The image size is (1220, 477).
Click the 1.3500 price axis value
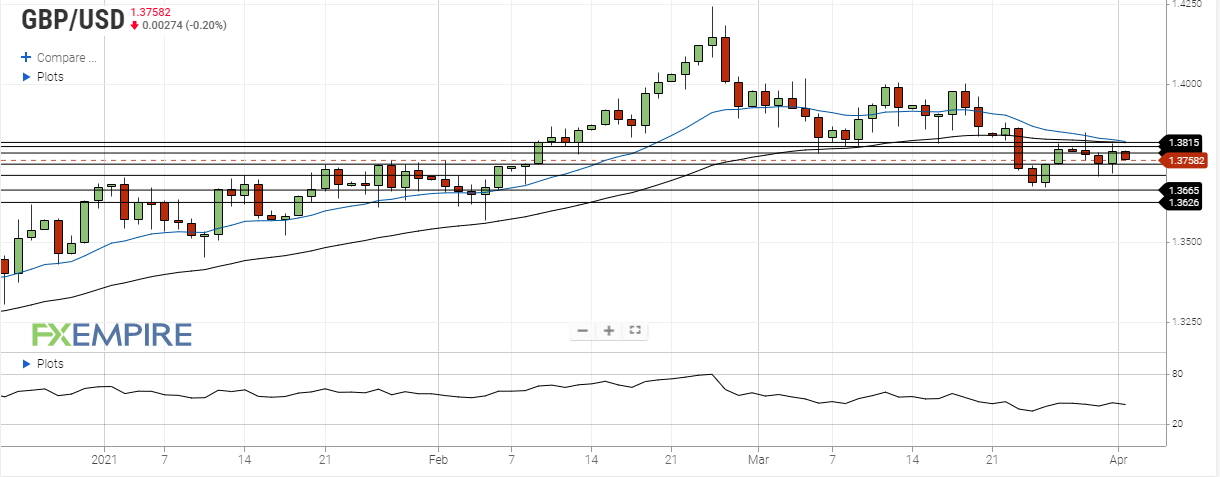pos(1186,242)
